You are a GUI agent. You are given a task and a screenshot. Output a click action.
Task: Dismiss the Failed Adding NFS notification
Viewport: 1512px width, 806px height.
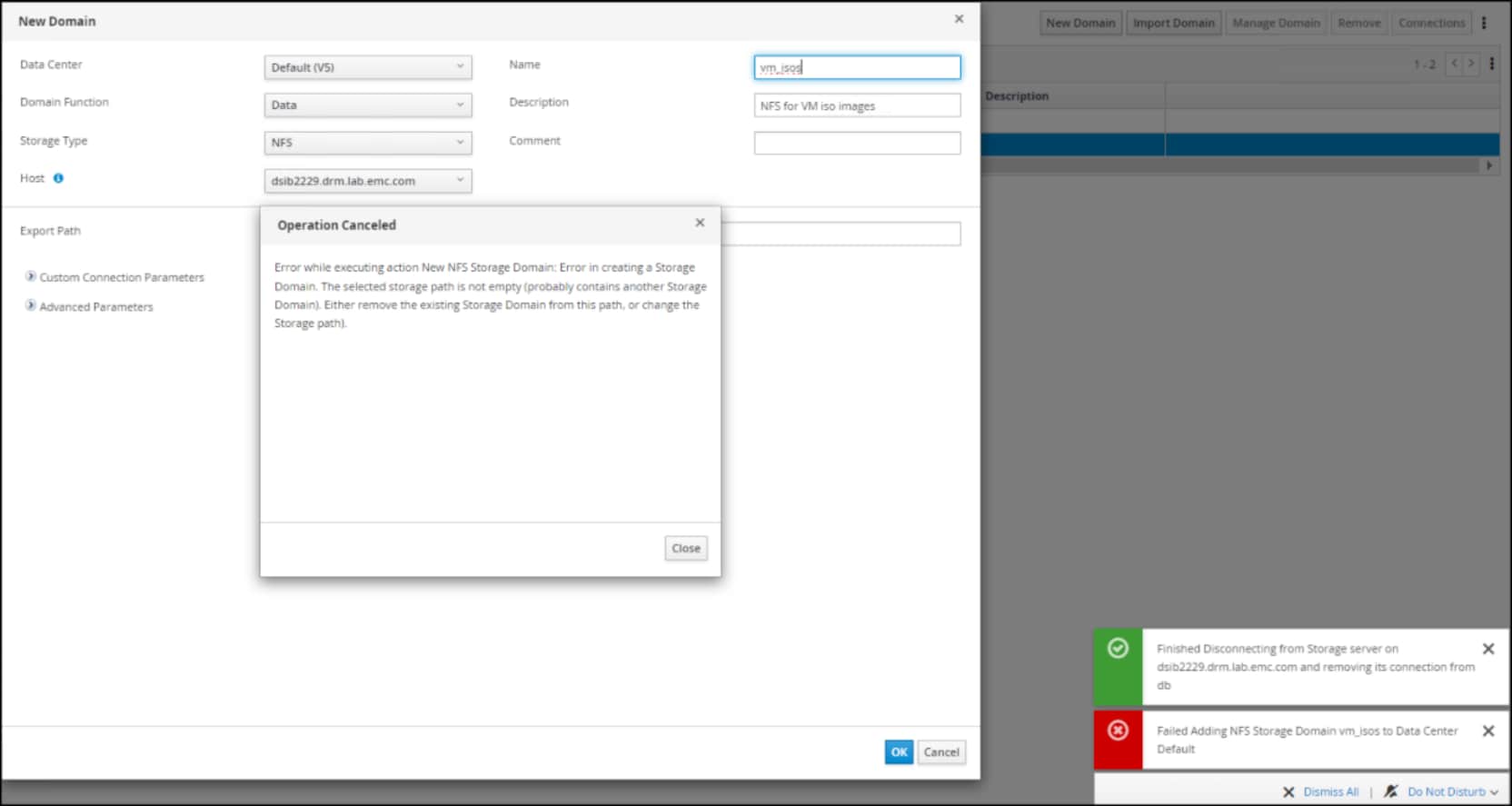tap(1488, 731)
